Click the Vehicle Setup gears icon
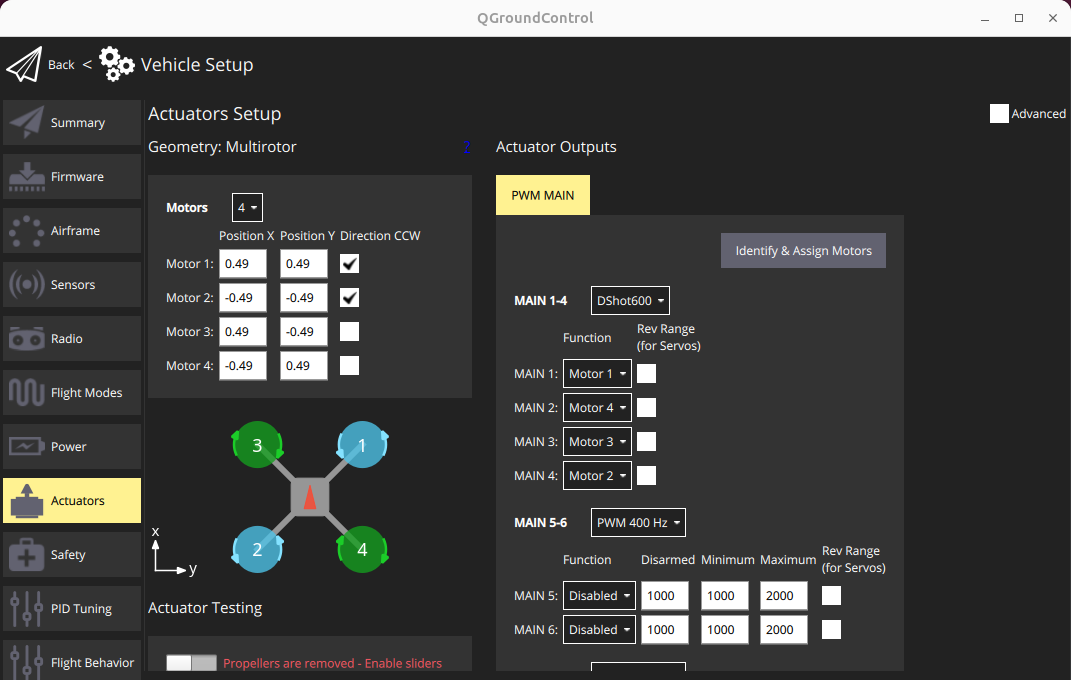The image size is (1071, 680). pos(117,64)
